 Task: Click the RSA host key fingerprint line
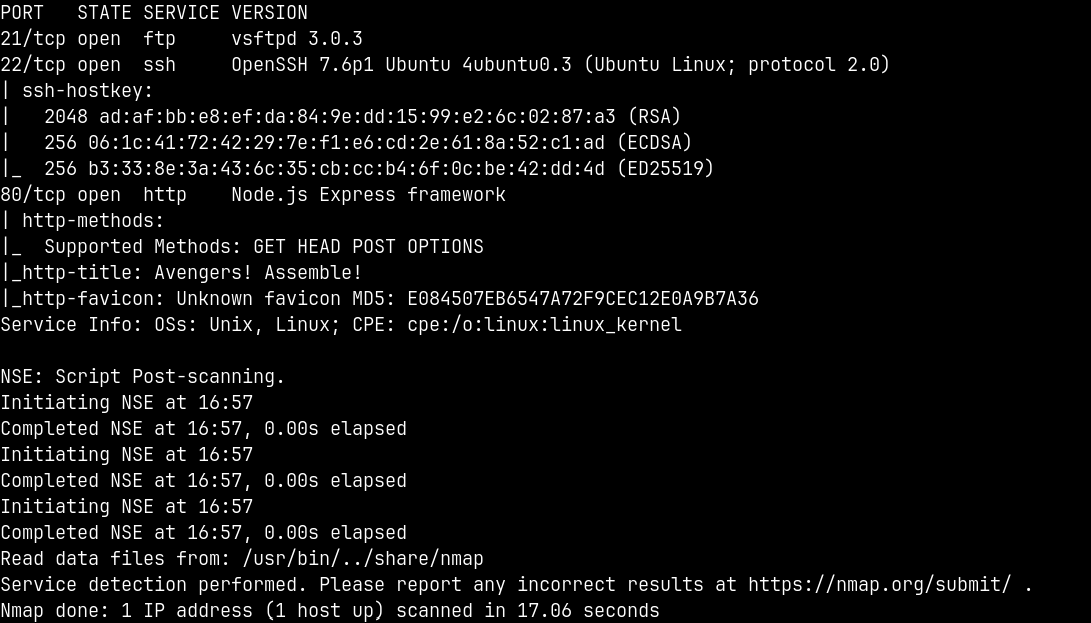tap(358, 117)
